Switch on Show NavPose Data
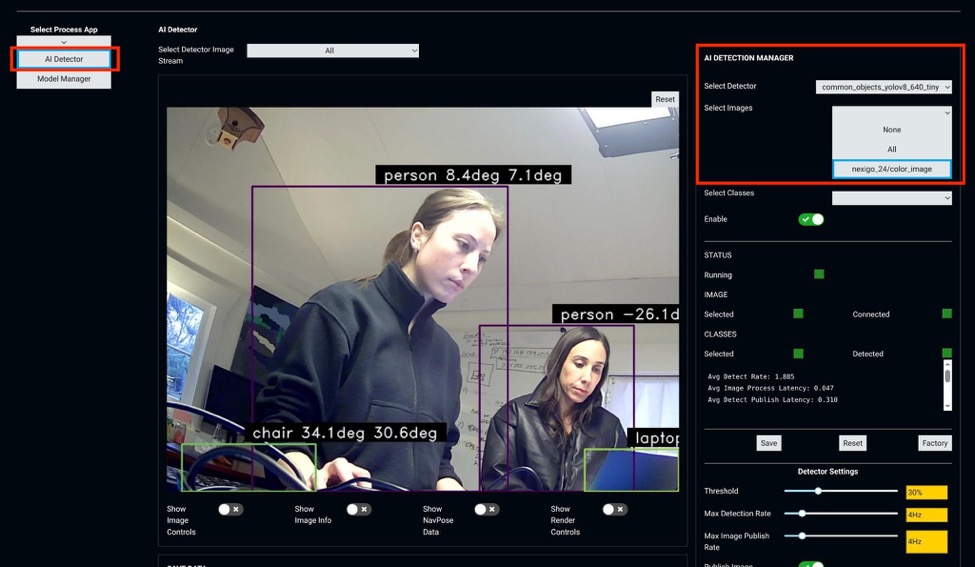The image size is (975, 567). click(x=486, y=509)
